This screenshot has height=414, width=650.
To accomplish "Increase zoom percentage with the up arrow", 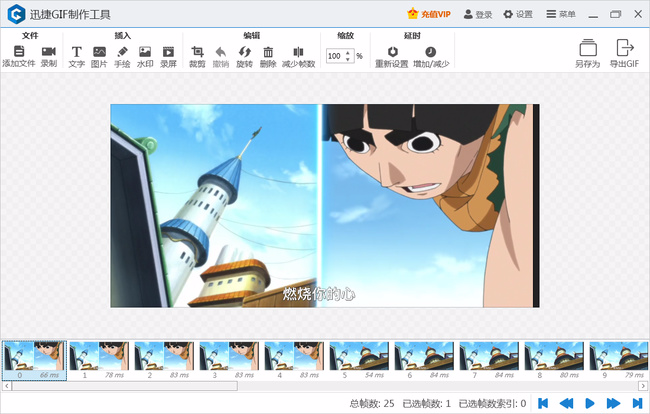I will tap(348, 52).
